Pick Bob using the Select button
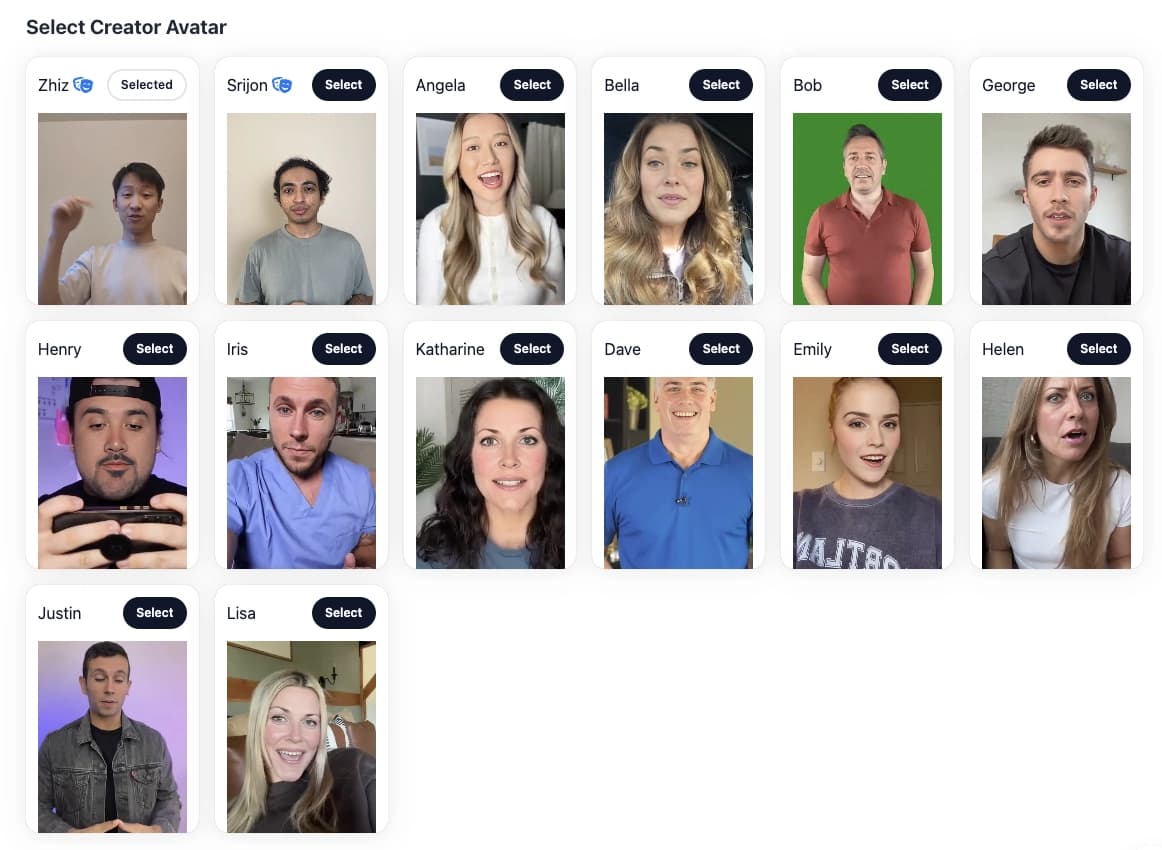Image resolution: width=1162 pixels, height=850 pixels. 909,84
